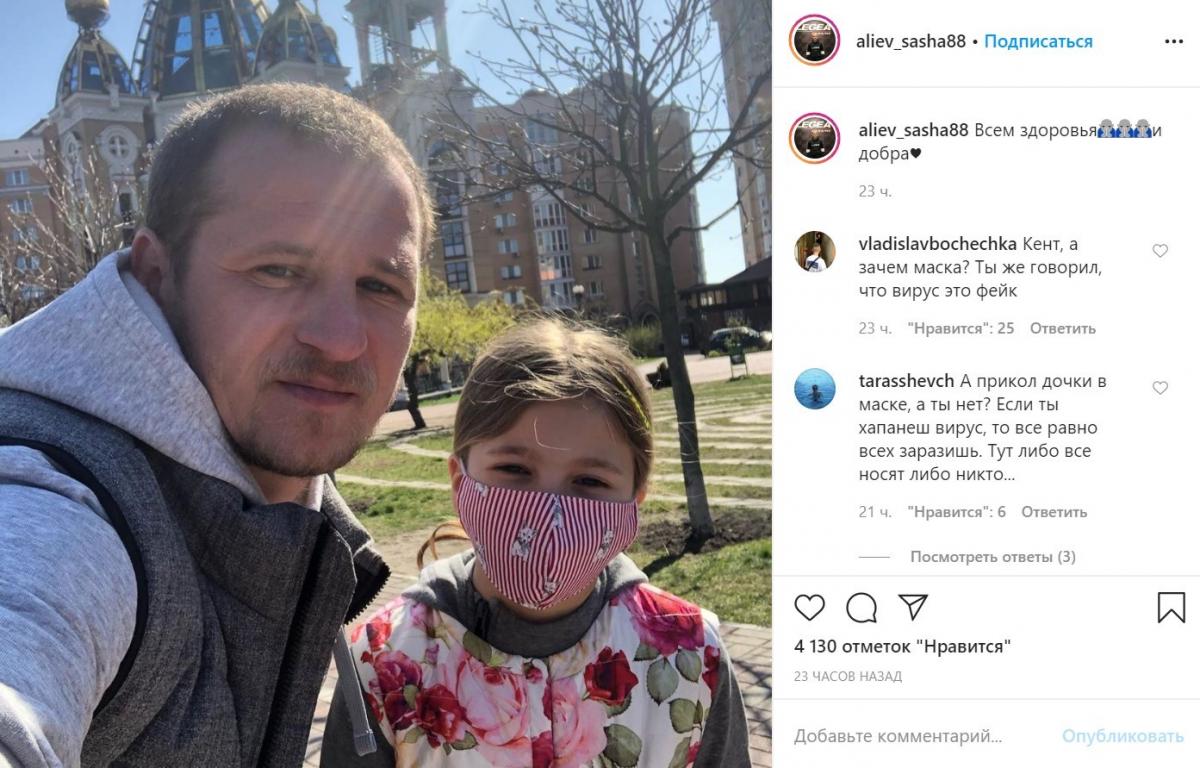Open the three-dot options menu
This screenshot has height=768, width=1200.
tap(1174, 41)
